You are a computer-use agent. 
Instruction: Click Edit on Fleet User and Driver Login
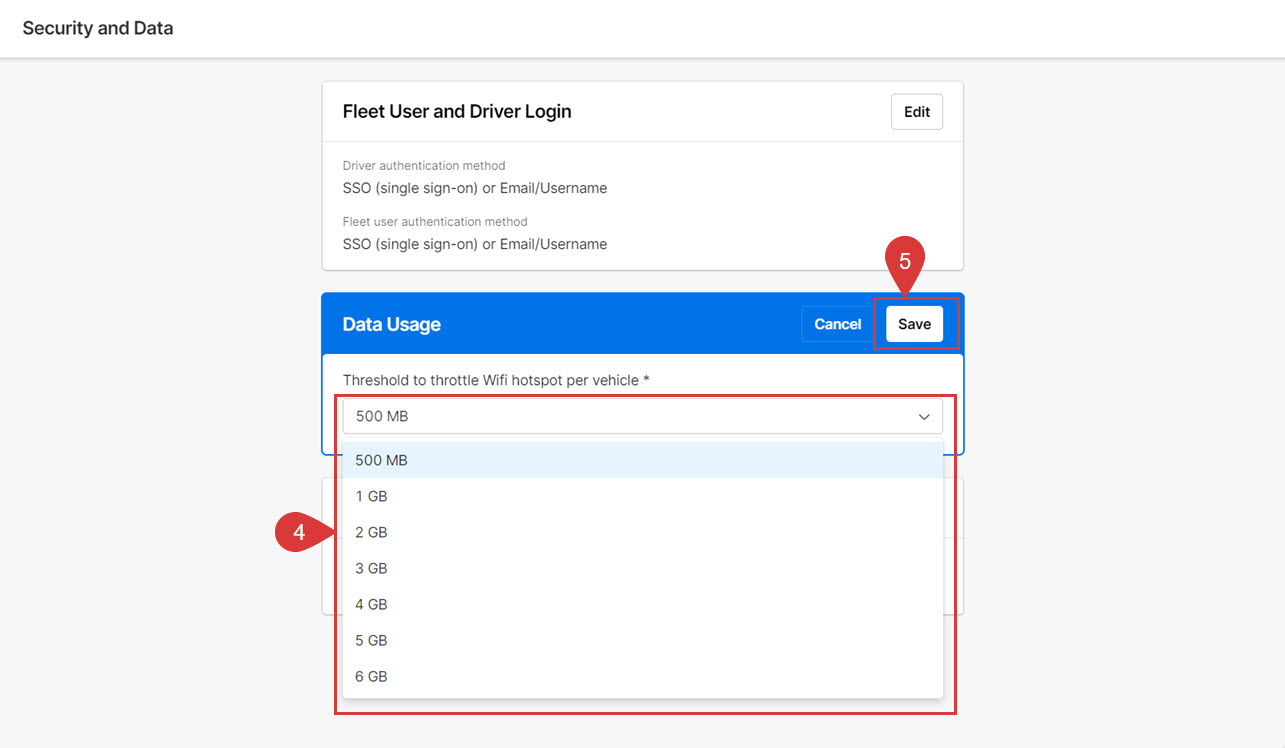click(x=917, y=112)
